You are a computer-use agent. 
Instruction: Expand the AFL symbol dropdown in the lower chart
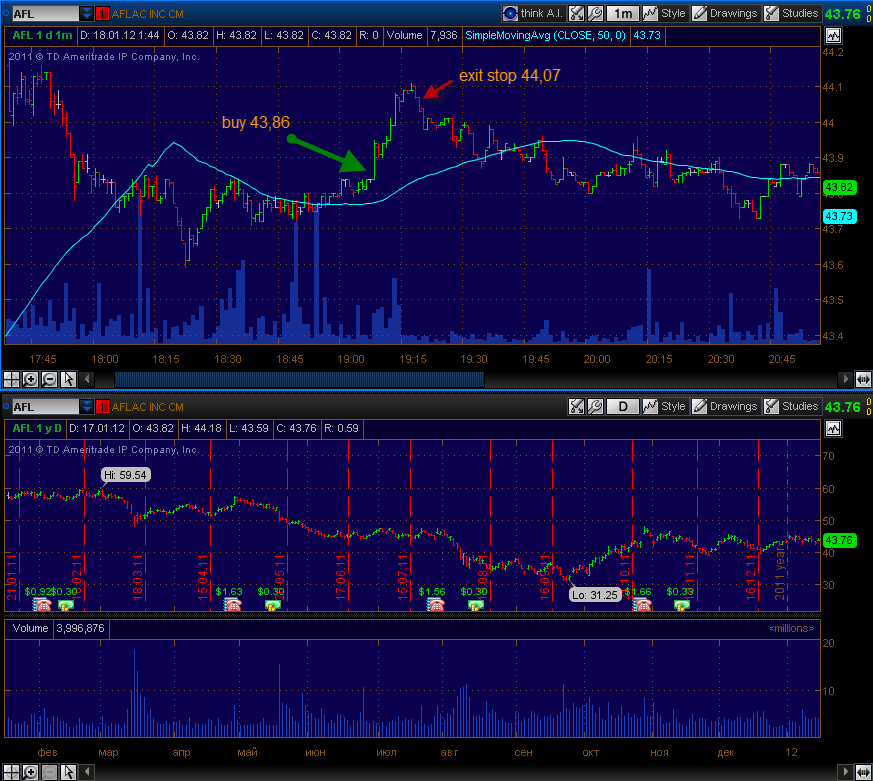[86, 407]
